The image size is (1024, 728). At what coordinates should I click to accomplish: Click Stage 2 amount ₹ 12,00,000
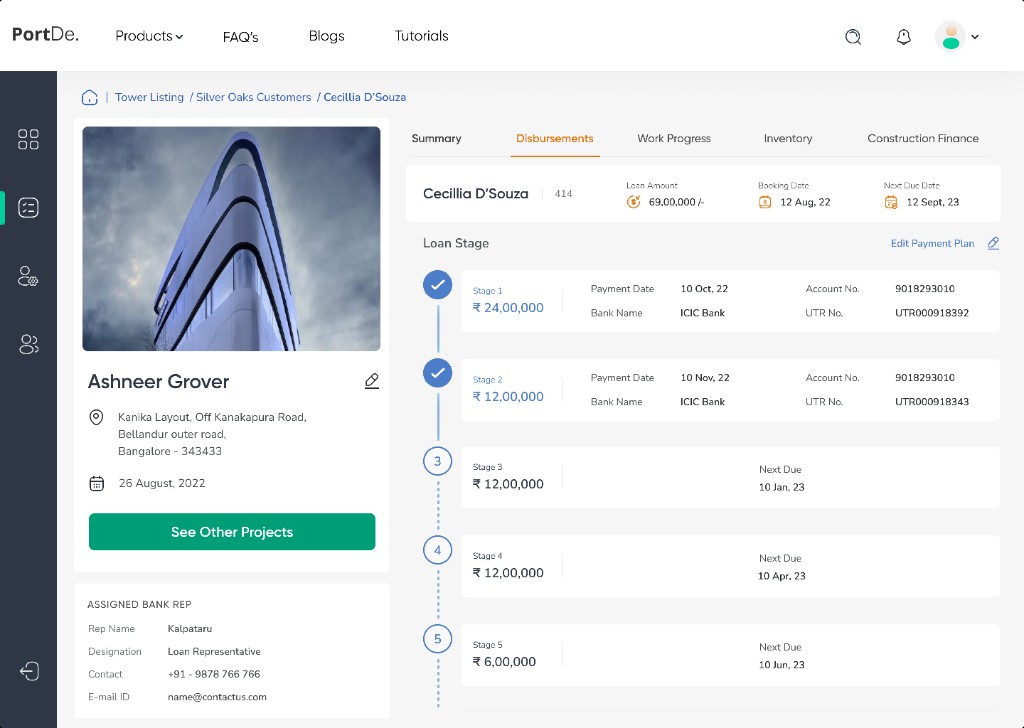pos(508,396)
